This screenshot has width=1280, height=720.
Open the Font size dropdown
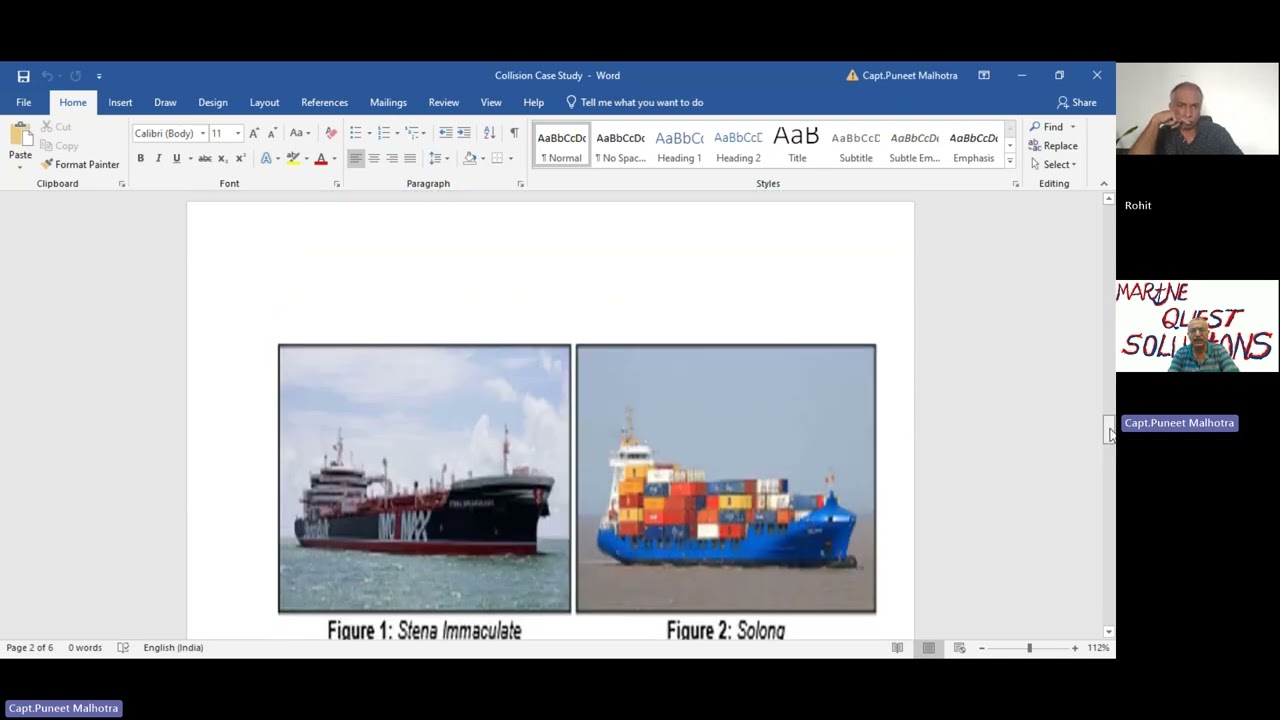pos(238,133)
